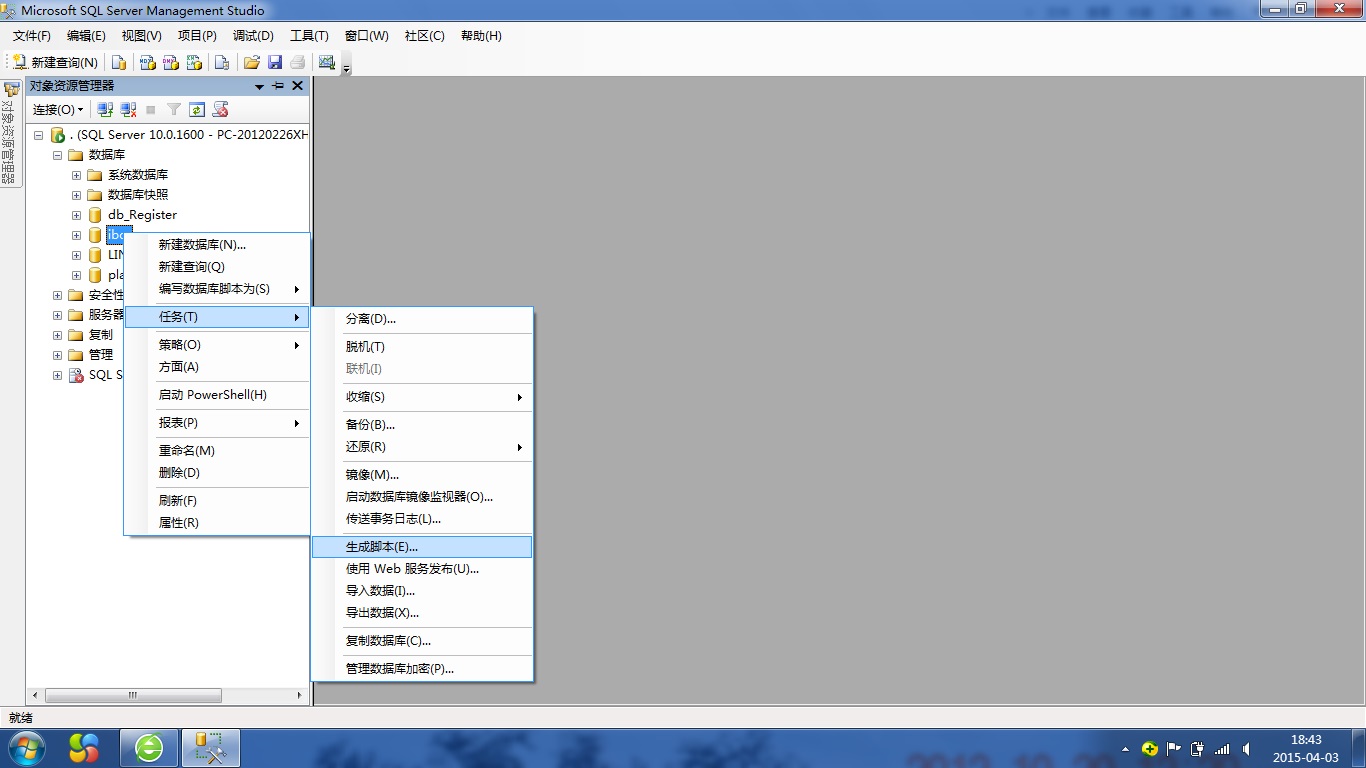Open the 调试(D) menu
1366x768 pixels.
tap(253, 36)
